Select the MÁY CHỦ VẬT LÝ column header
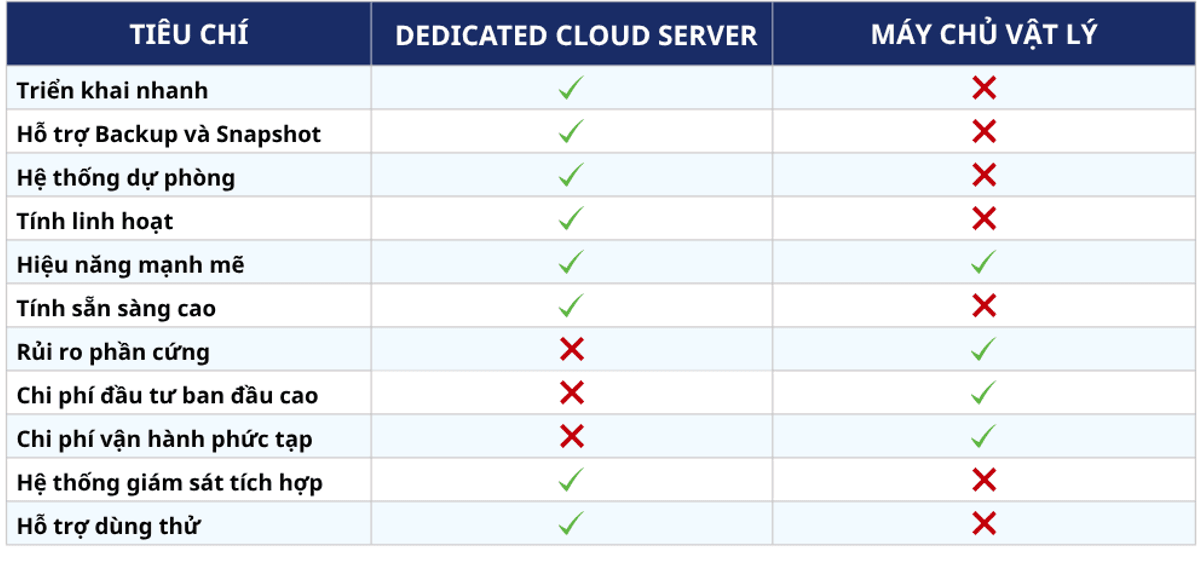Image resolution: width=1200 pixels, height=570 pixels. [x=984, y=35]
